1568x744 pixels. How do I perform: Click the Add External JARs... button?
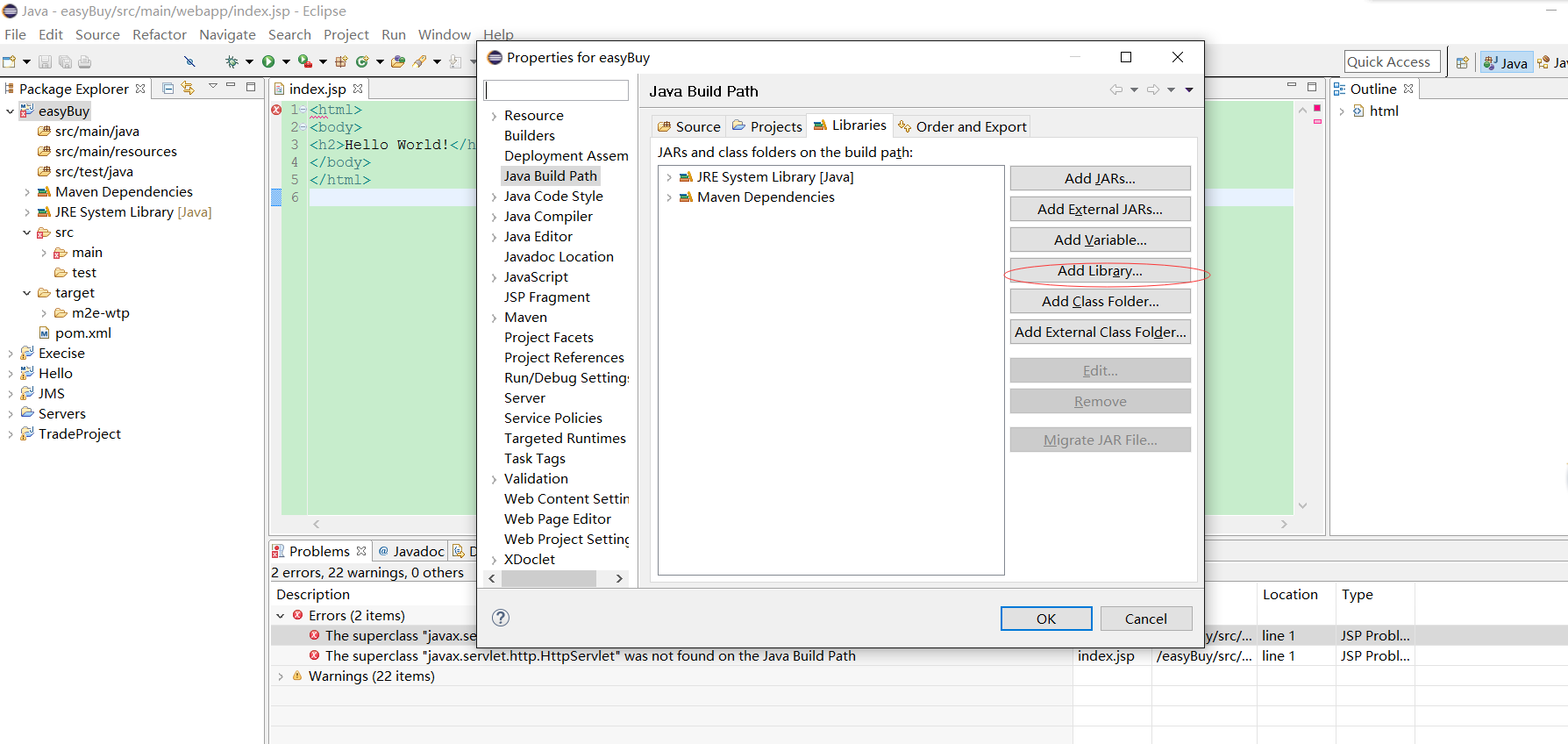[1100, 209]
